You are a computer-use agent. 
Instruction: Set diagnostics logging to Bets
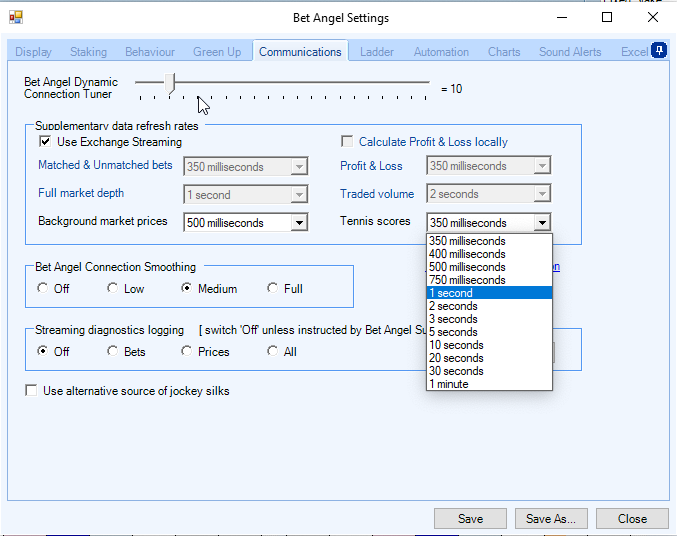pyautogui.click(x=112, y=351)
